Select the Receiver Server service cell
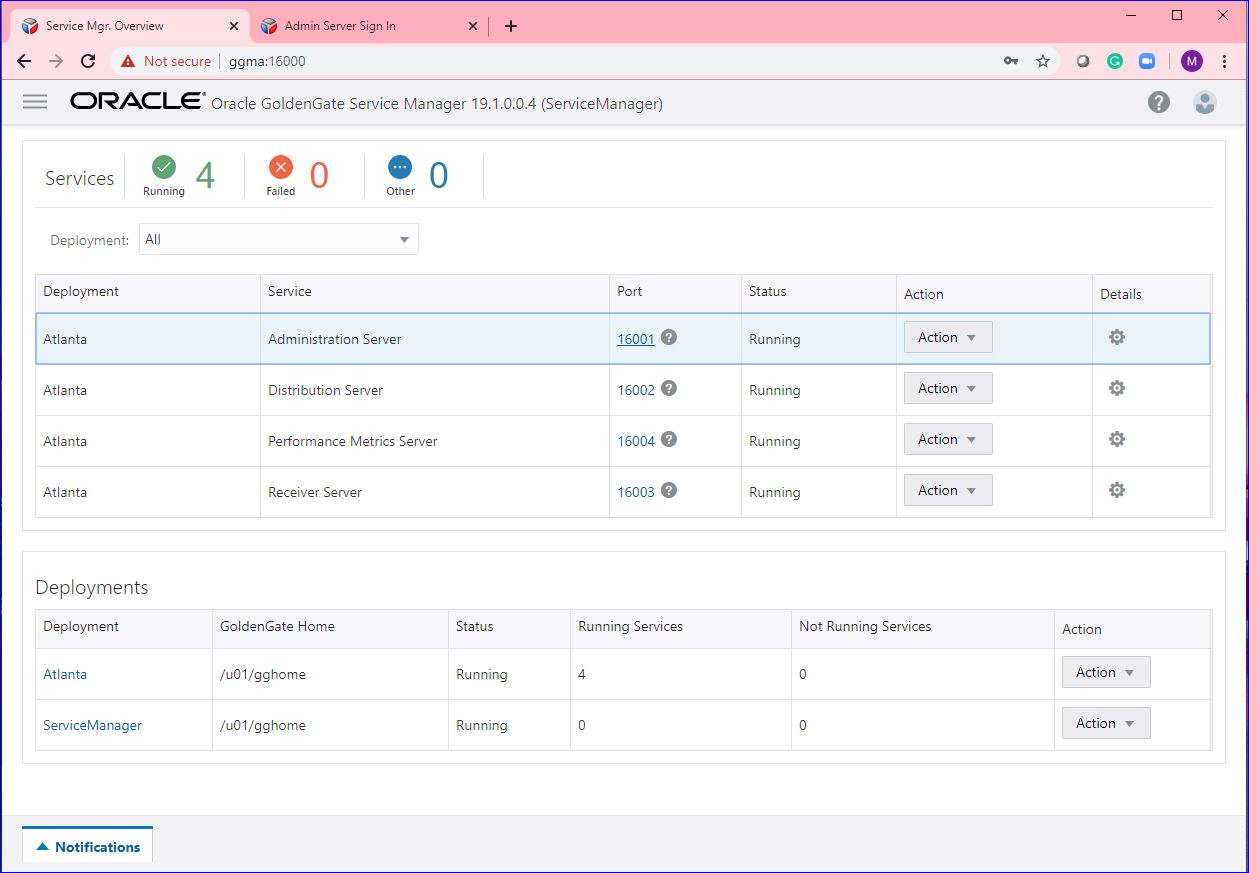The image size is (1249, 873). 435,492
